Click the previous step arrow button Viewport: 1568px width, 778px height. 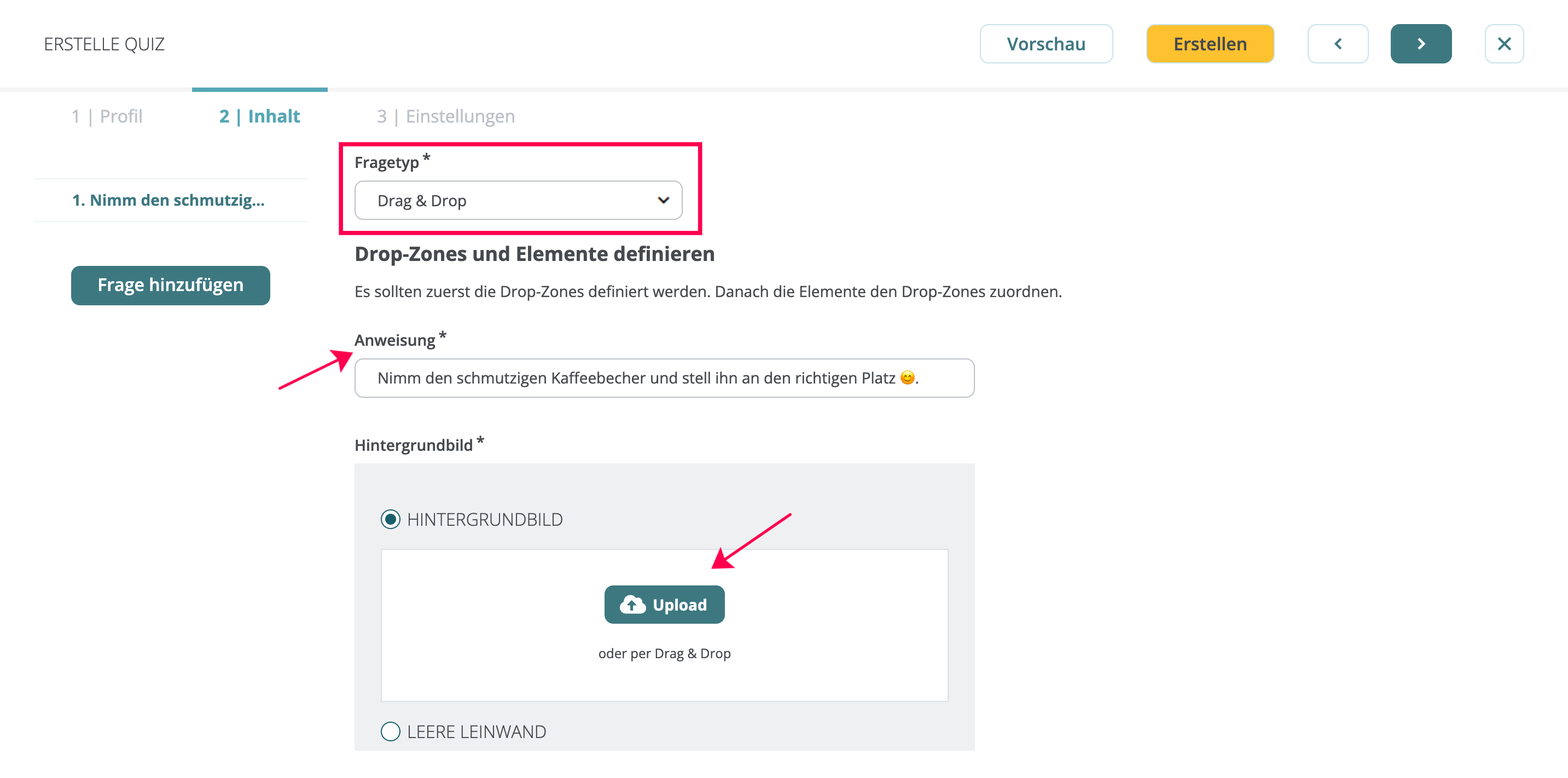point(1337,44)
